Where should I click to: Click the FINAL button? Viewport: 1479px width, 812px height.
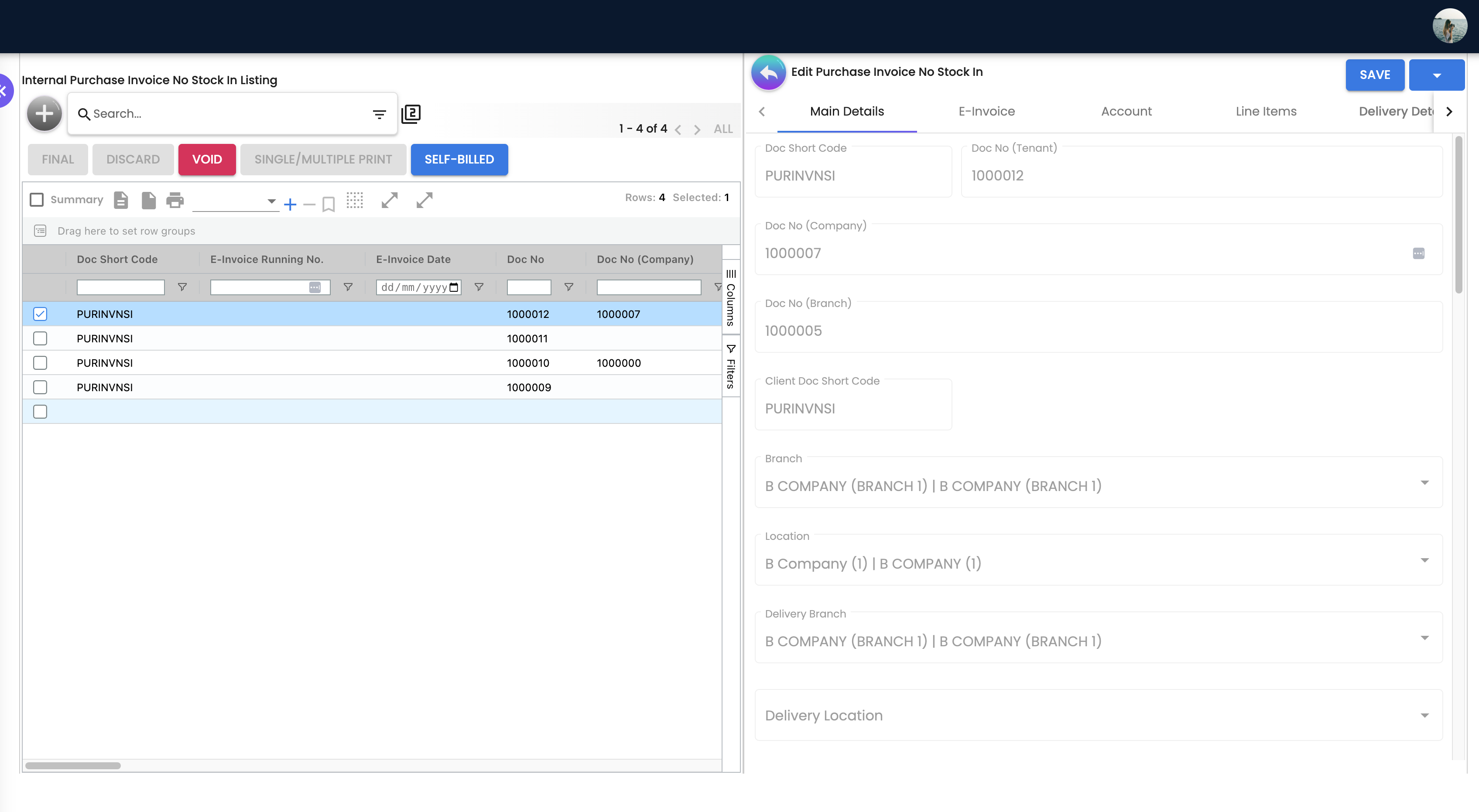point(58,160)
